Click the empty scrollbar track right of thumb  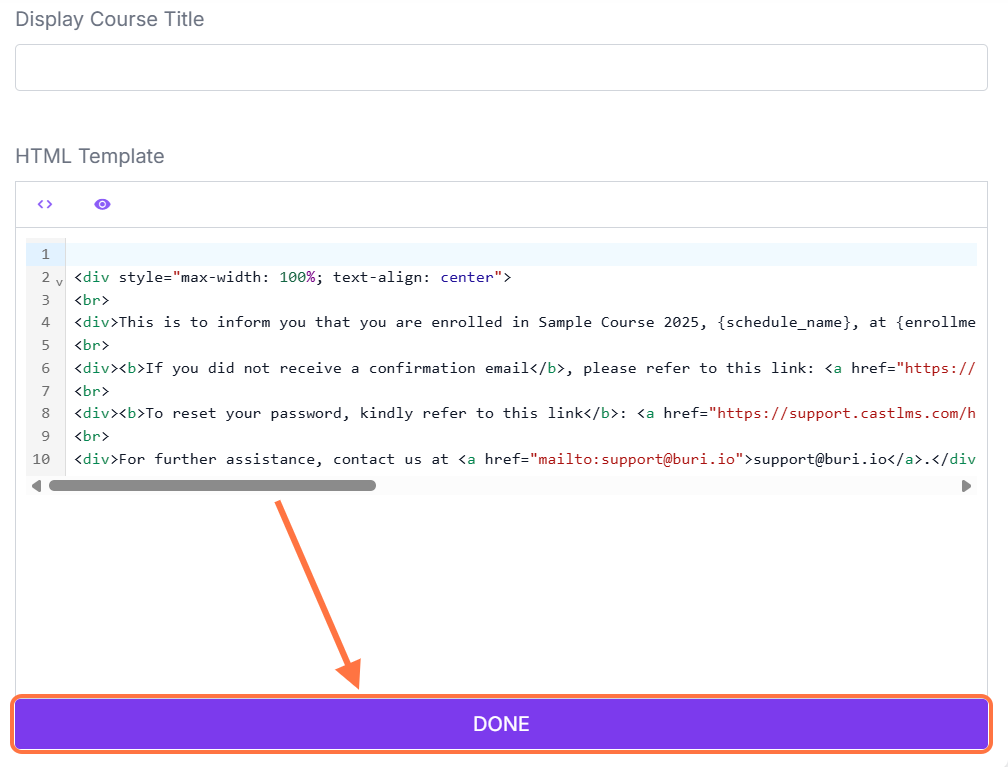[x=660, y=486]
